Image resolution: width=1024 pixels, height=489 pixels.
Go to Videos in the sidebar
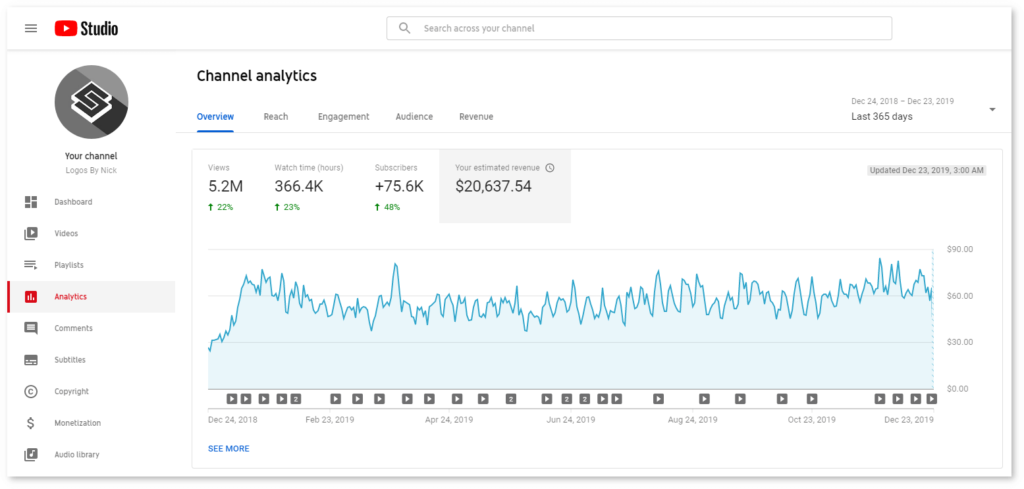(65, 234)
